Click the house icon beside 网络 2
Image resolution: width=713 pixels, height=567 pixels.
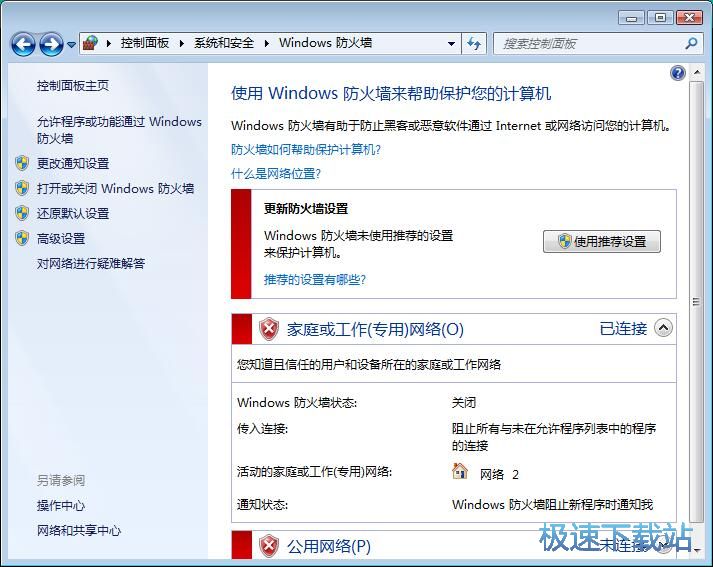(x=460, y=472)
